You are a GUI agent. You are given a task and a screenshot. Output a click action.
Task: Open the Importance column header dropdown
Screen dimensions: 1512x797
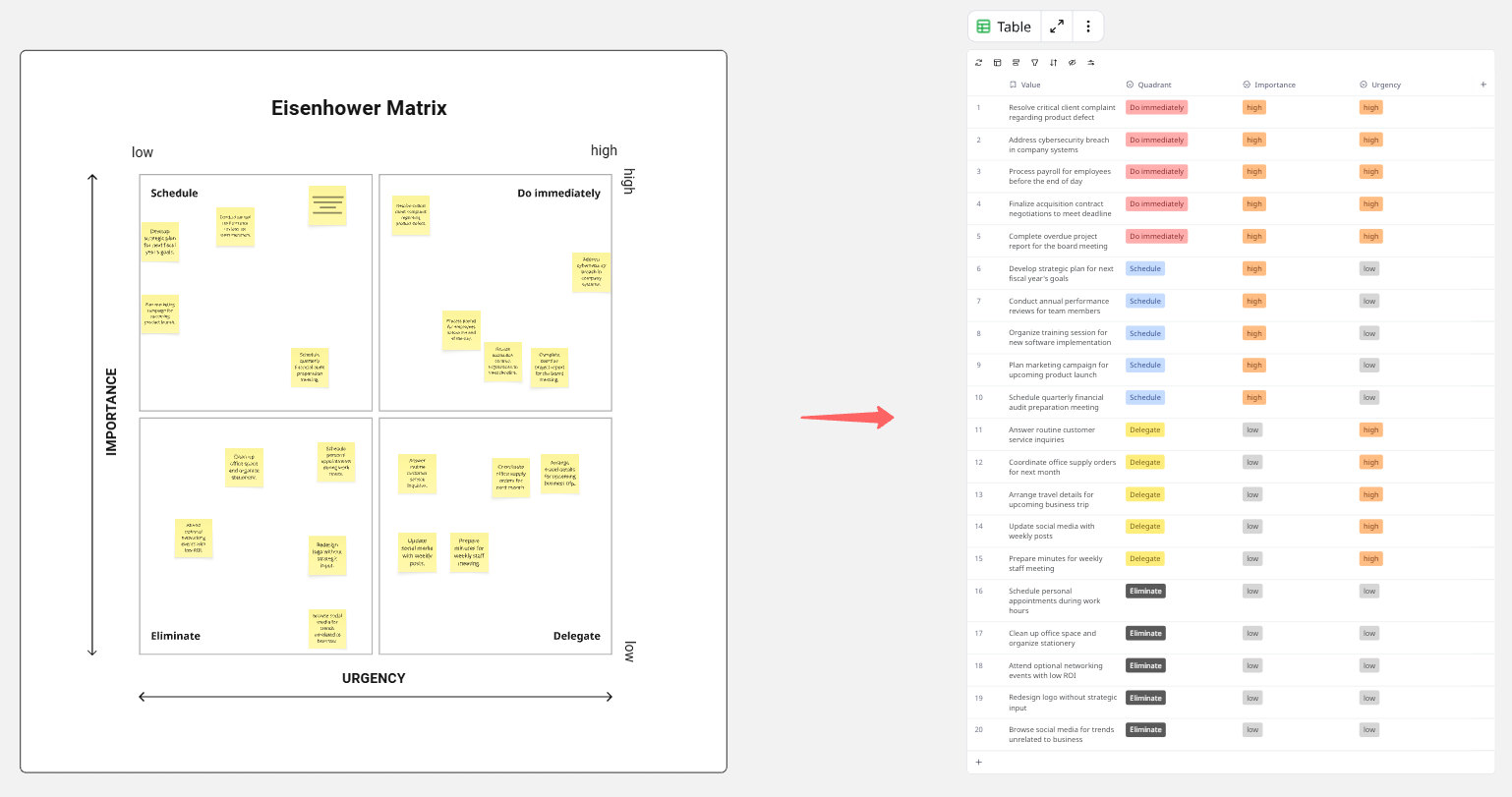pos(1274,85)
